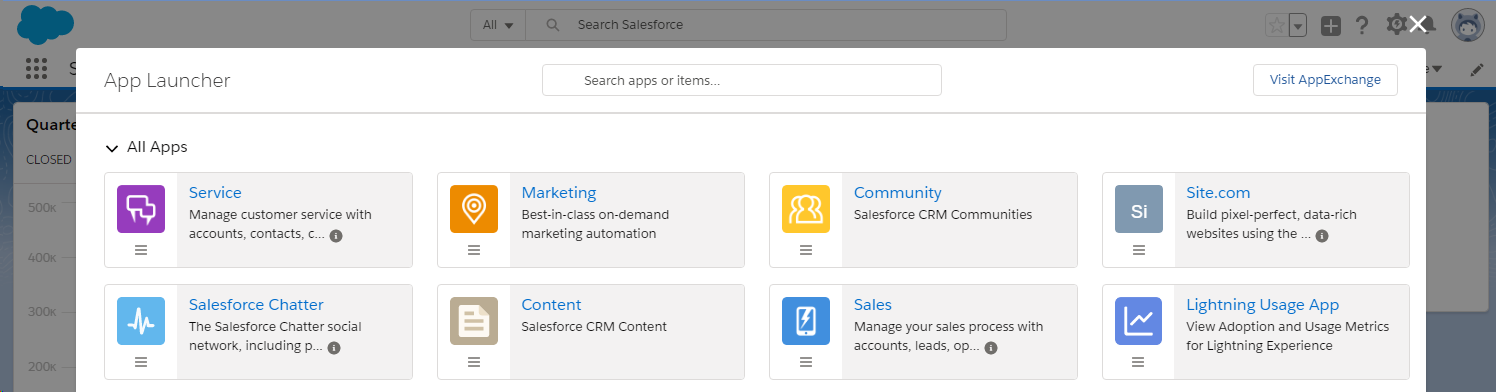This screenshot has width=1496, height=392.
Task: Open the Content app title link
Action: pyautogui.click(x=551, y=305)
